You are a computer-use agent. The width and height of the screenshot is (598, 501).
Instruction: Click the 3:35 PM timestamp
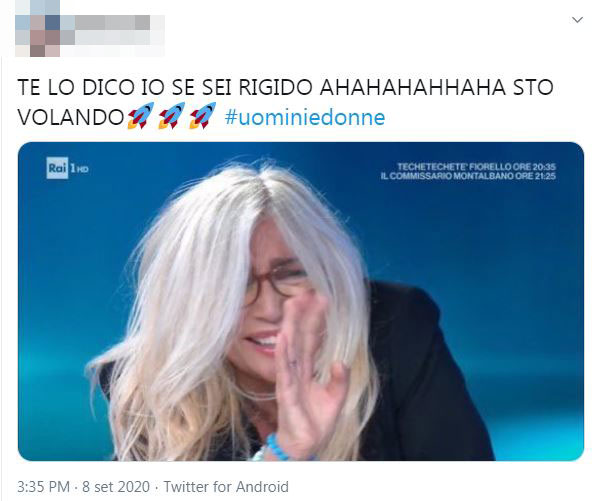(43, 487)
